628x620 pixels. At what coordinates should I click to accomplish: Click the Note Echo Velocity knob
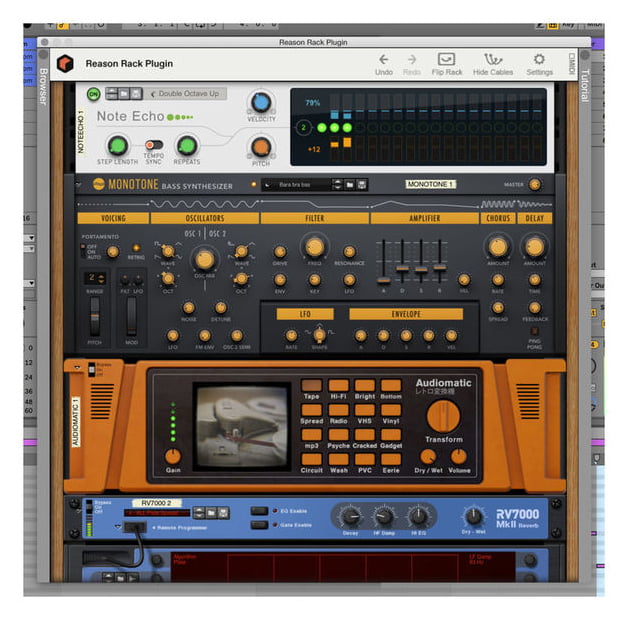(261, 102)
